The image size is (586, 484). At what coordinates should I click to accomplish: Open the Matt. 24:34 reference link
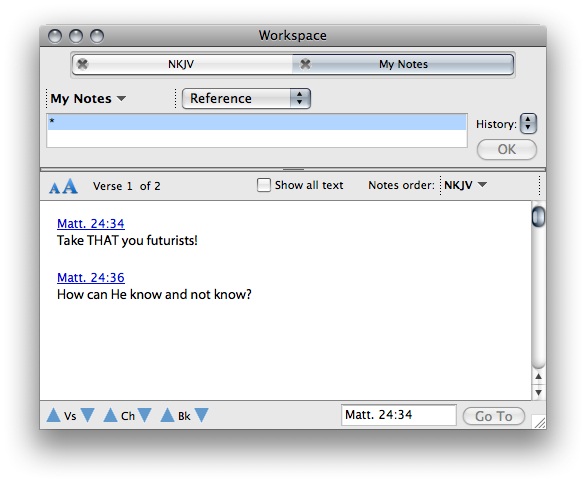point(90,223)
